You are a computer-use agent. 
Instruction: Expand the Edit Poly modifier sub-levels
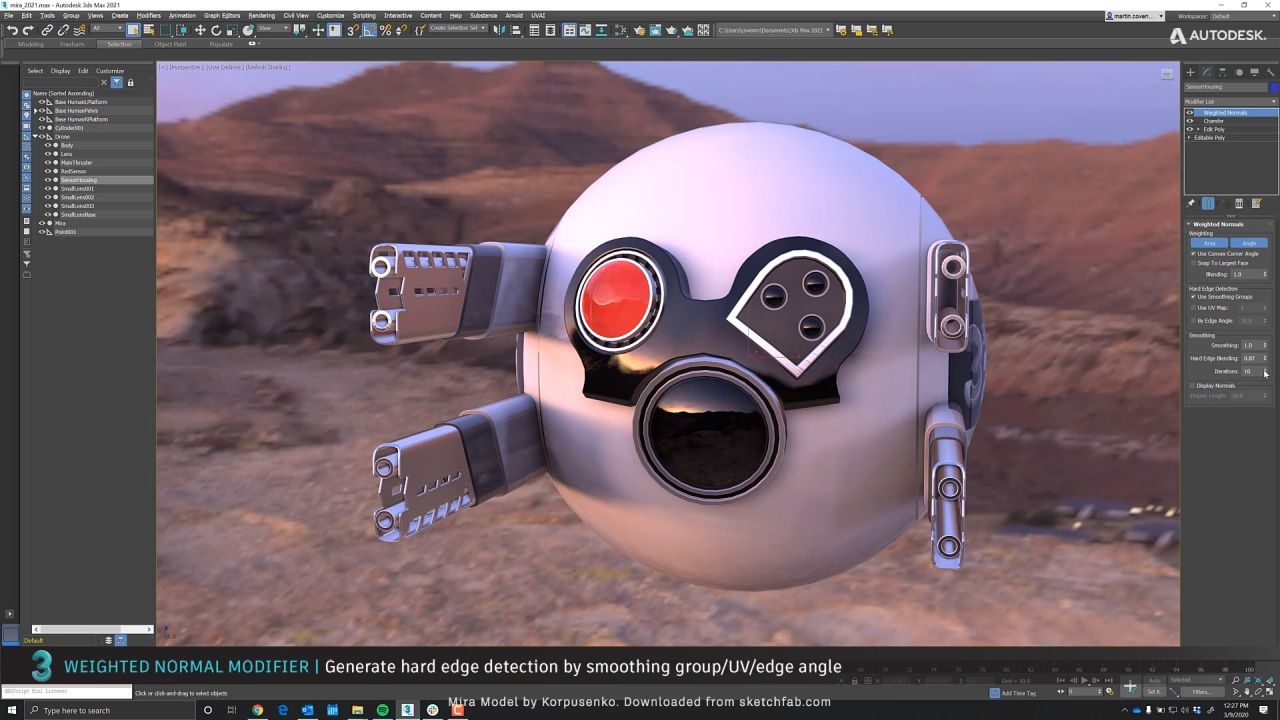coord(1197,130)
